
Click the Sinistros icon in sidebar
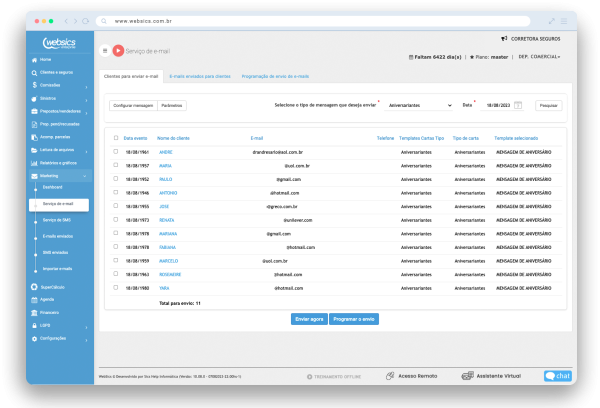pos(34,99)
